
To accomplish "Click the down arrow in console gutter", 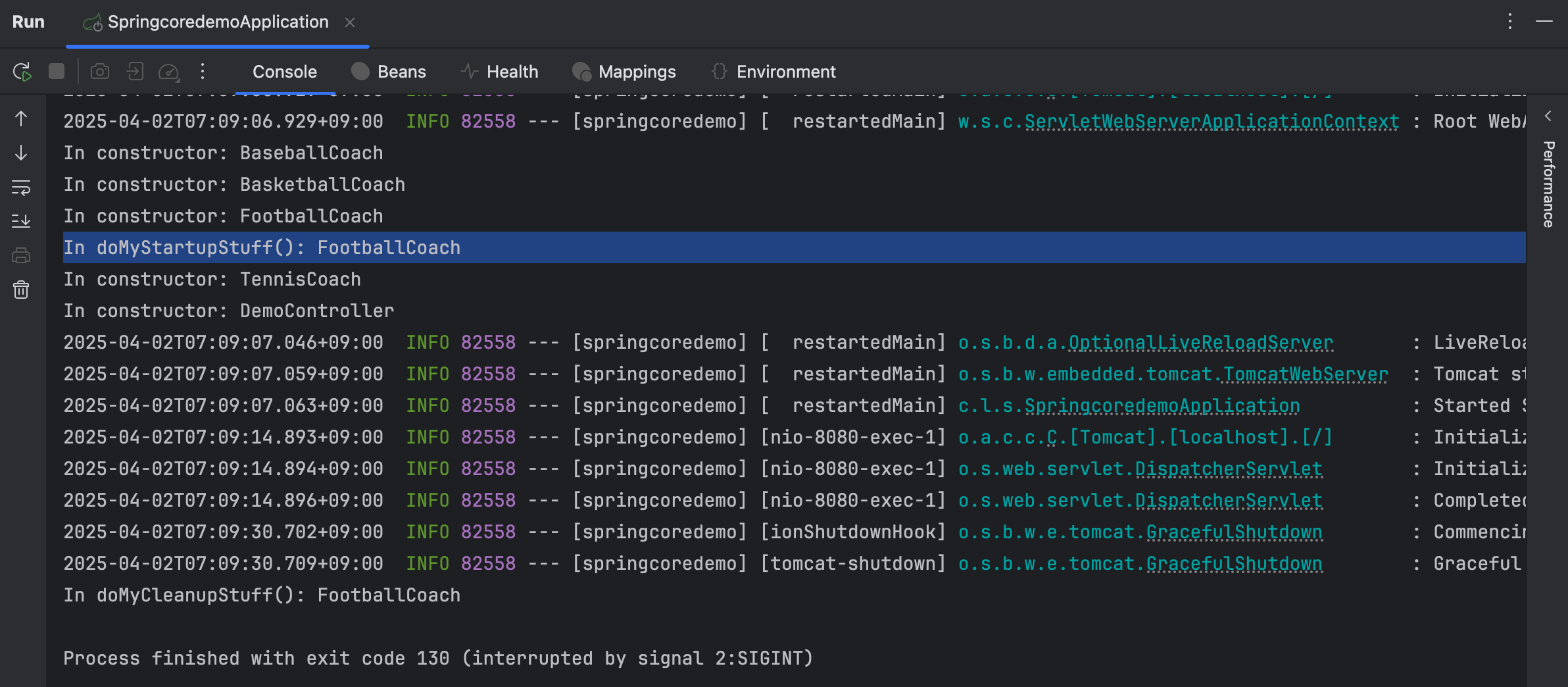I will click(x=21, y=153).
